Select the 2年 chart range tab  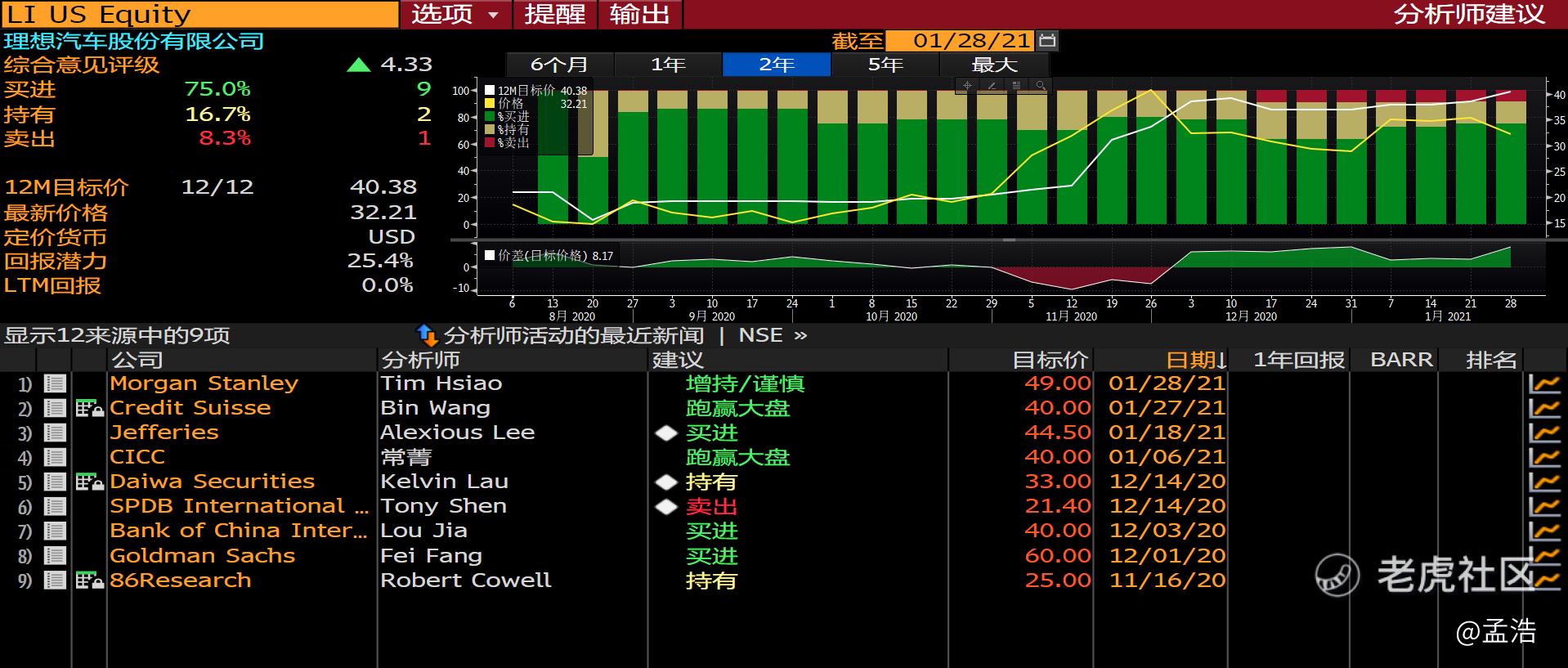point(777,65)
